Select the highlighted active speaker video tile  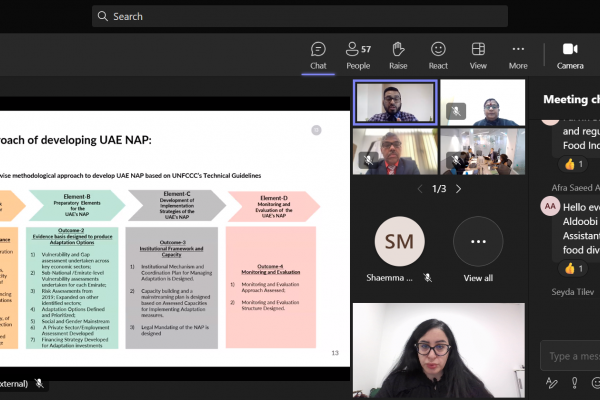click(395, 102)
